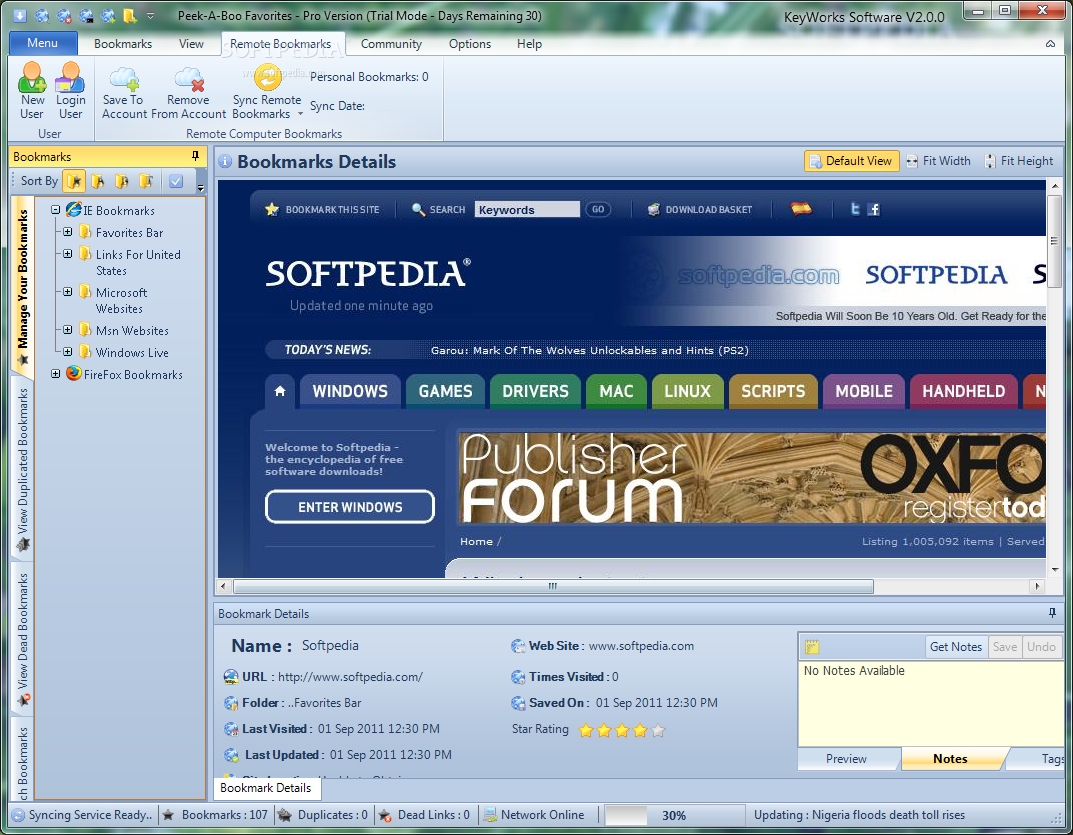Click the globe with magnifier quick-access icon
Screen dimensions: 1073x835
pos(42,15)
